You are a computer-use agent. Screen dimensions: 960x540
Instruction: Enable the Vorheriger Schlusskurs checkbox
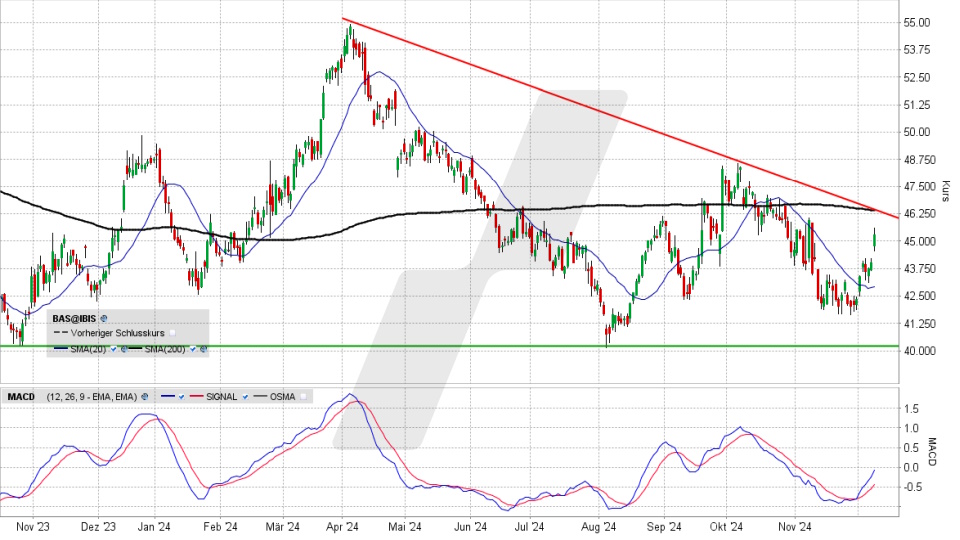click(173, 332)
